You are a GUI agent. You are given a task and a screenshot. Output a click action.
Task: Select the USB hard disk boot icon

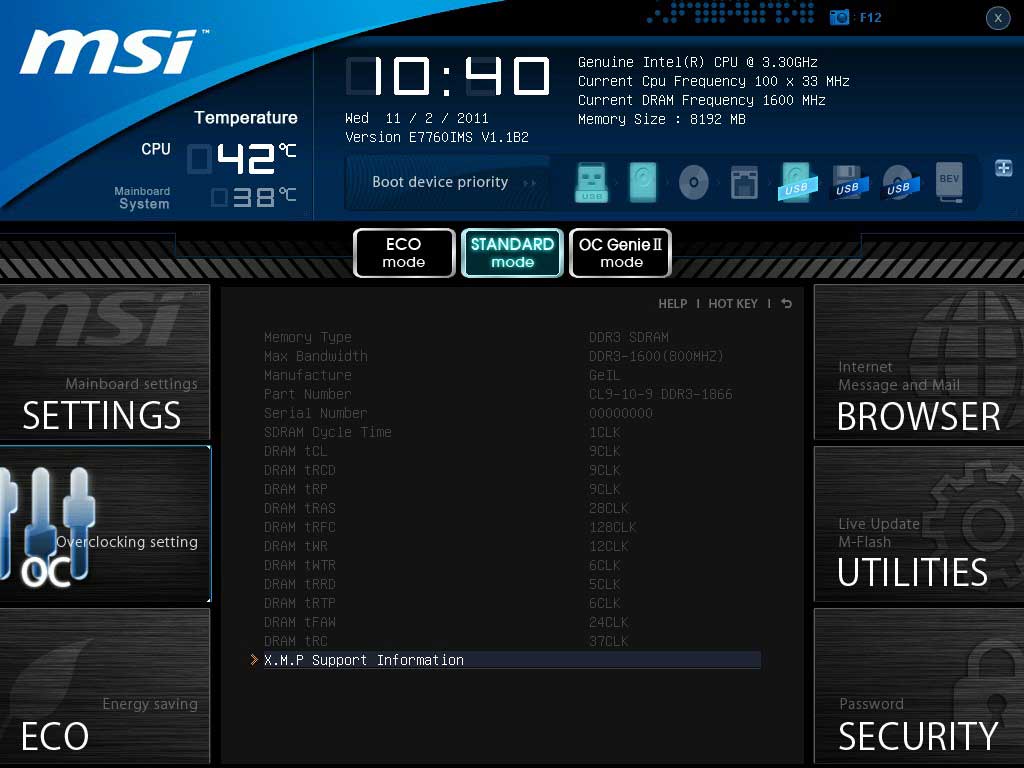(796, 182)
